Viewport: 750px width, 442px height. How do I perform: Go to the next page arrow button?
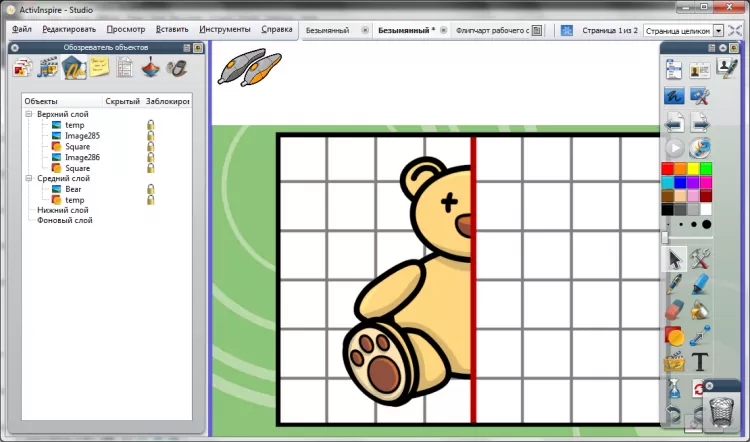click(700, 123)
